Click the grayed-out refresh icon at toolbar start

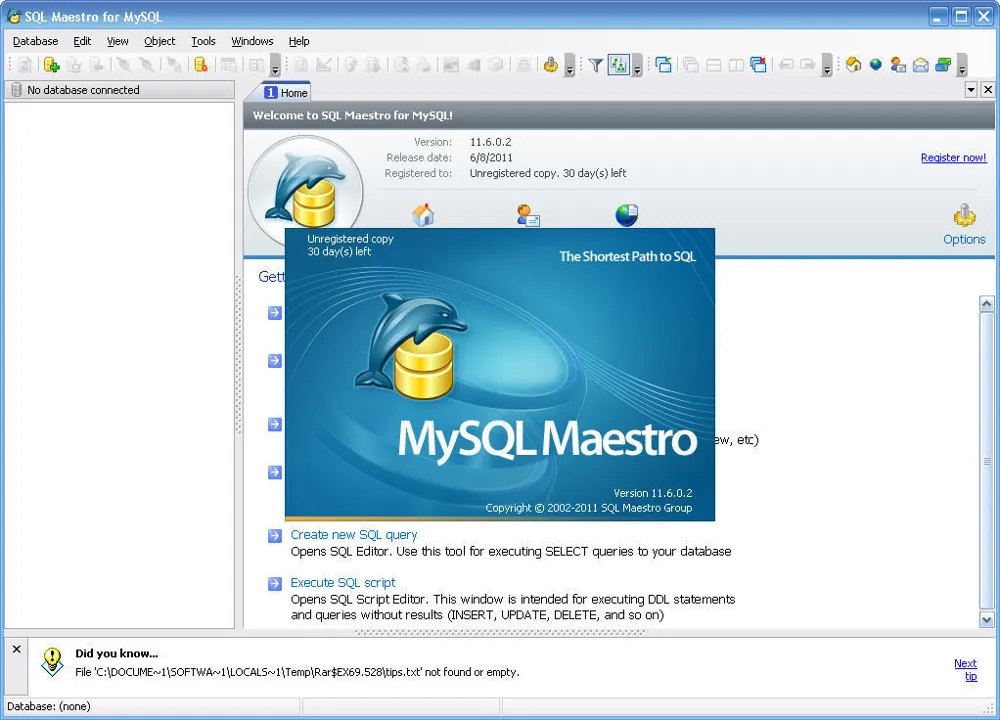point(24,64)
